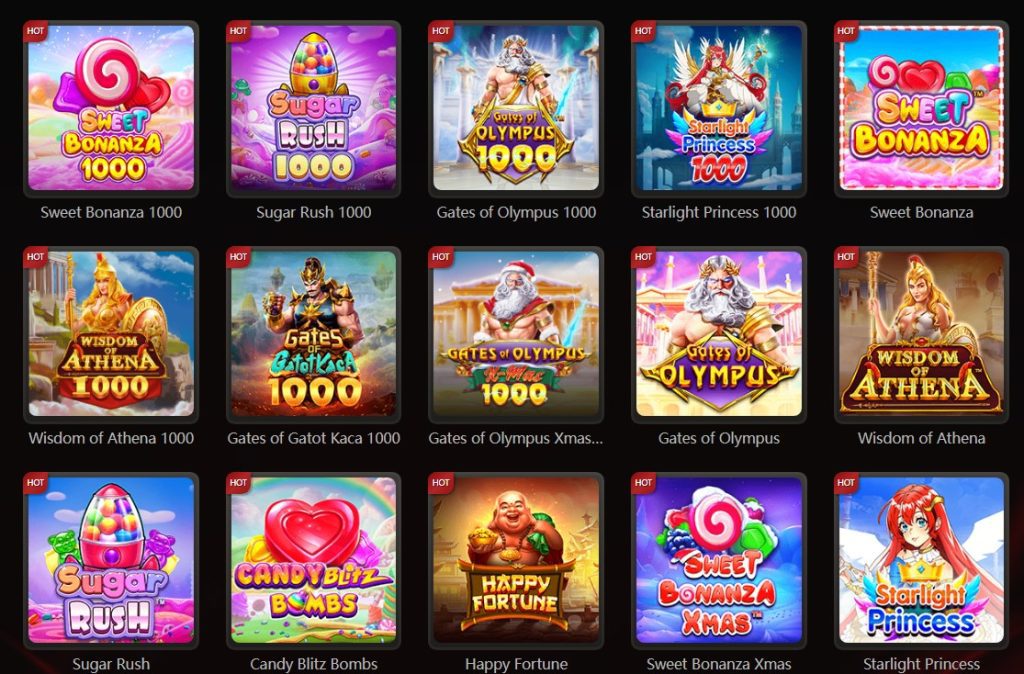
Task: Click the "Sweet Bonanza" title text link
Action: tap(921, 212)
